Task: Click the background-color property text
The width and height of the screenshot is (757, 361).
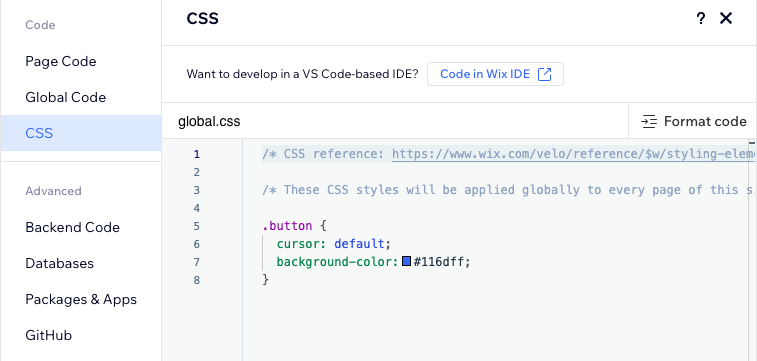Action: pyautogui.click(x=336, y=262)
